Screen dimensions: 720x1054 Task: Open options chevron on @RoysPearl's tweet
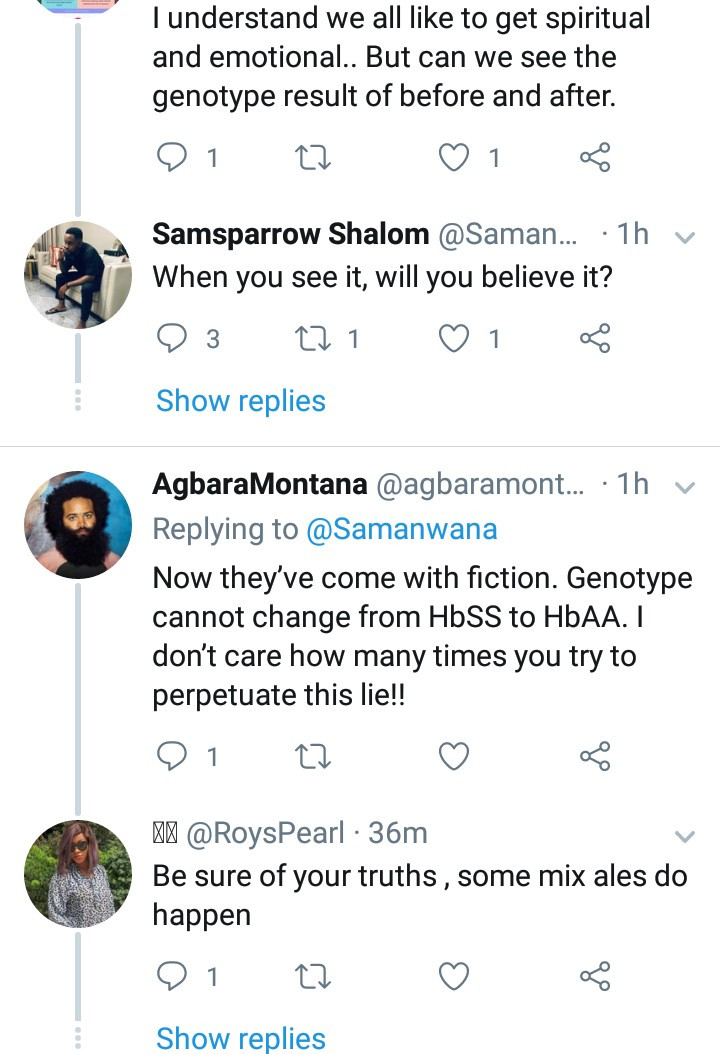click(x=684, y=837)
